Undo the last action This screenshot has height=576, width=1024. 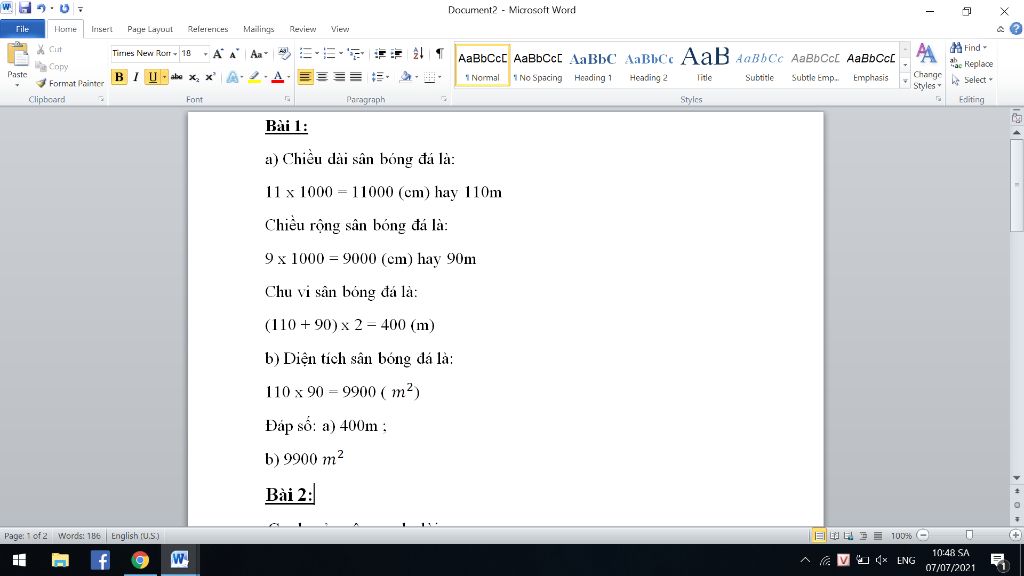[41, 8]
